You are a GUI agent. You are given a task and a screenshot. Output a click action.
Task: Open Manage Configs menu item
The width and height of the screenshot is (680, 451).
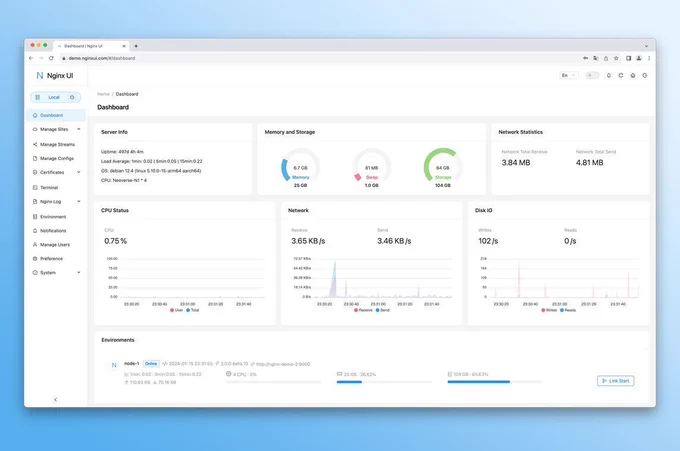click(x=56, y=158)
